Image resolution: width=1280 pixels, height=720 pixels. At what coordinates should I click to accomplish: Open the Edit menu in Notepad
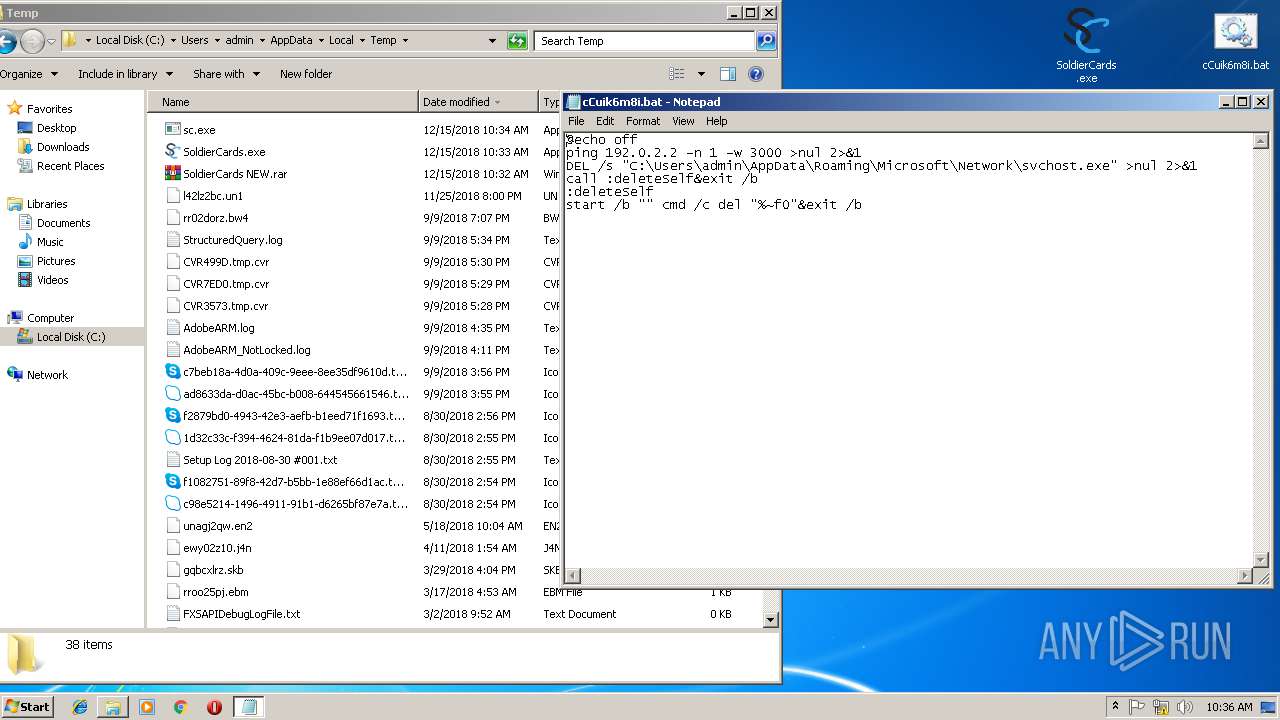(x=605, y=121)
